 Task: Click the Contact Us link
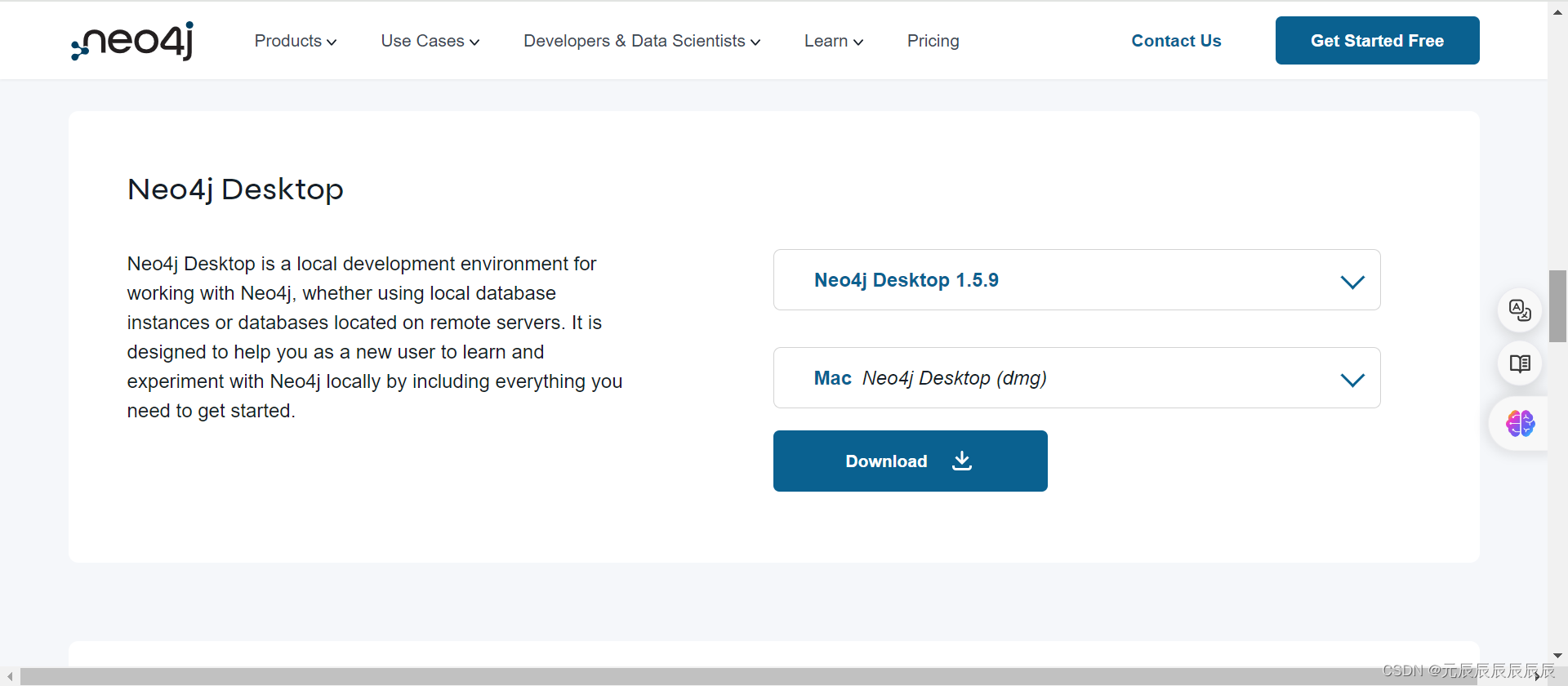click(1176, 41)
